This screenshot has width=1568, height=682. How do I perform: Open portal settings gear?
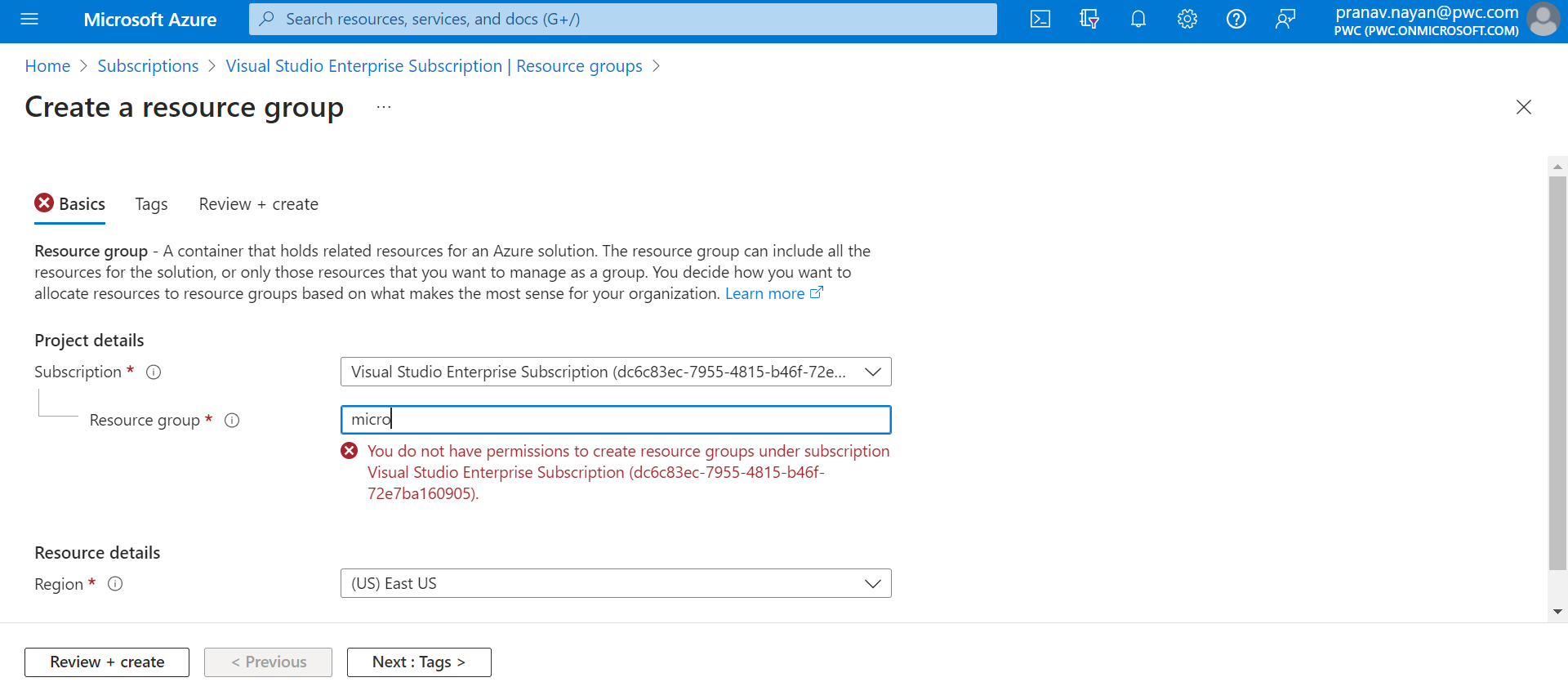click(1187, 19)
